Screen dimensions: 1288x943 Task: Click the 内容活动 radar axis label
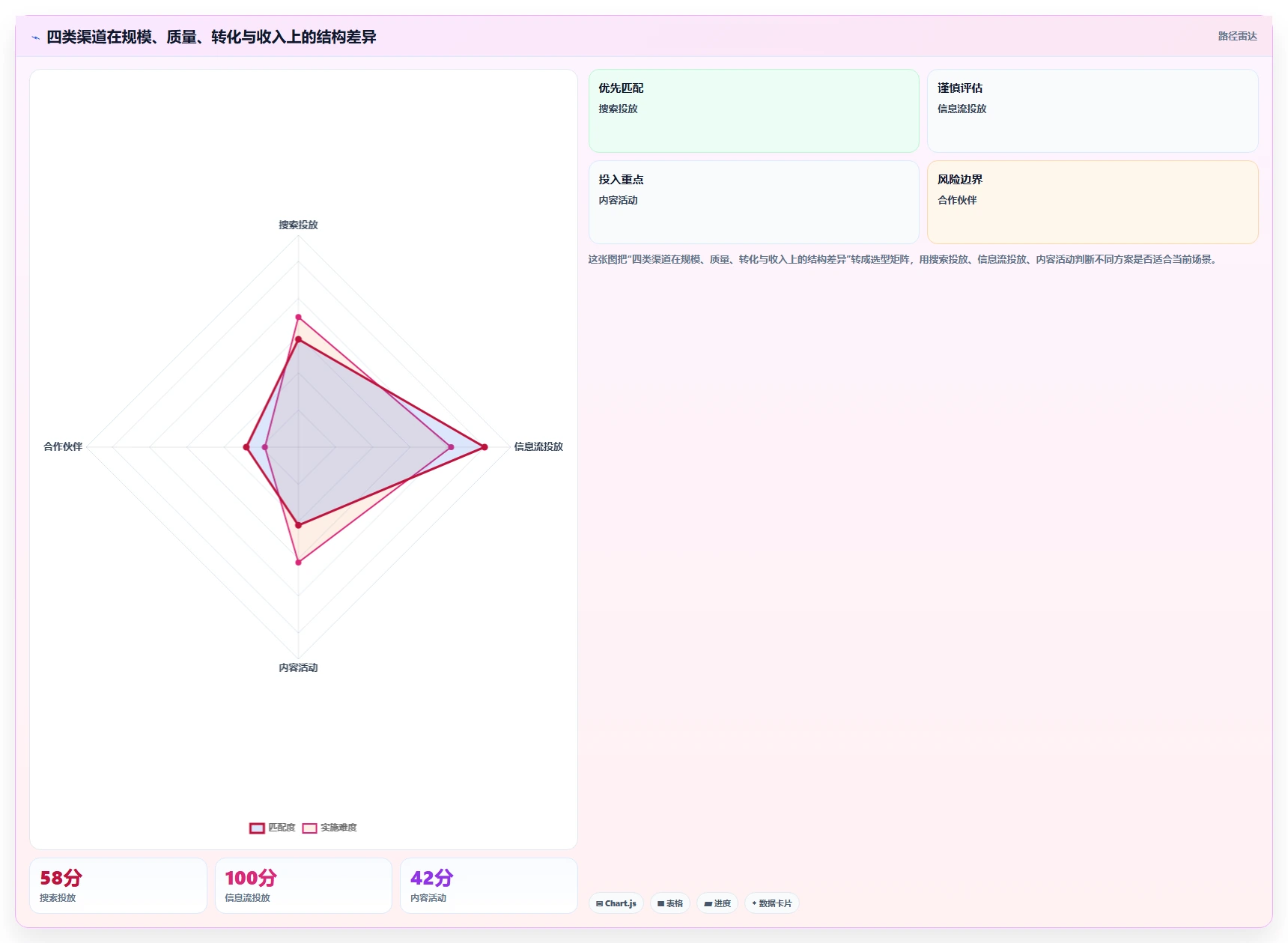[x=298, y=667]
